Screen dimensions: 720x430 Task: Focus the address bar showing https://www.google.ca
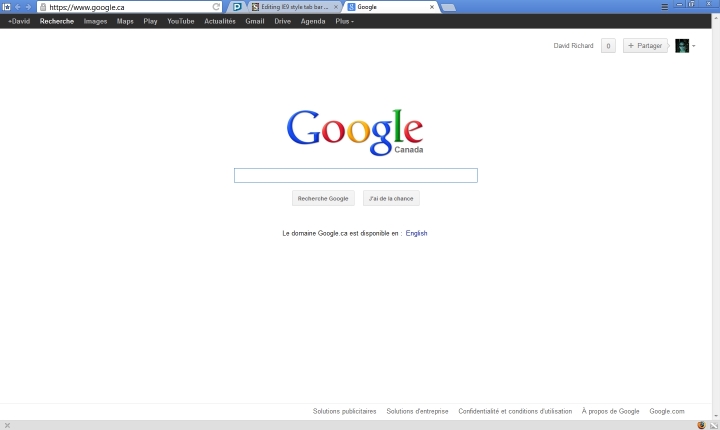coord(129,7)
